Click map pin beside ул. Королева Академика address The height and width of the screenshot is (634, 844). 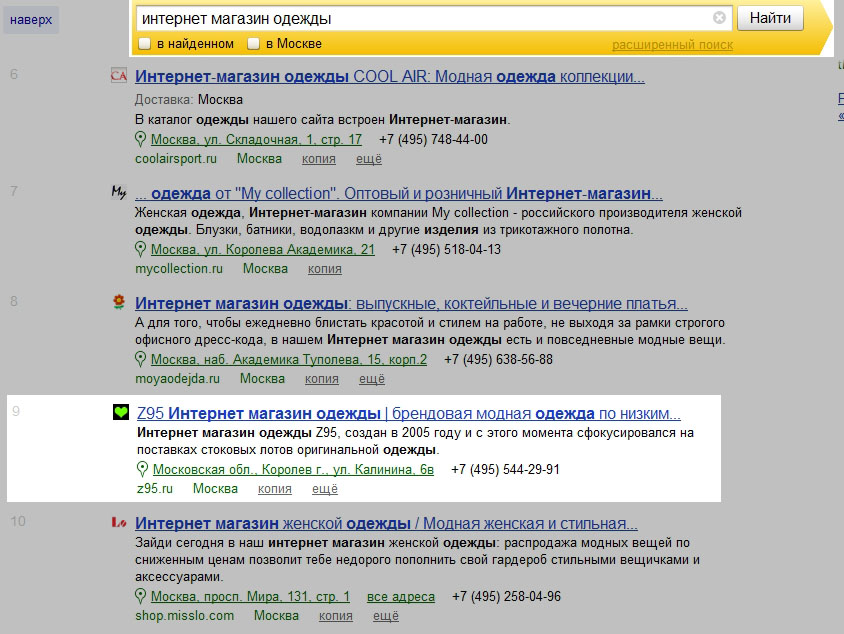click(140, 249)
